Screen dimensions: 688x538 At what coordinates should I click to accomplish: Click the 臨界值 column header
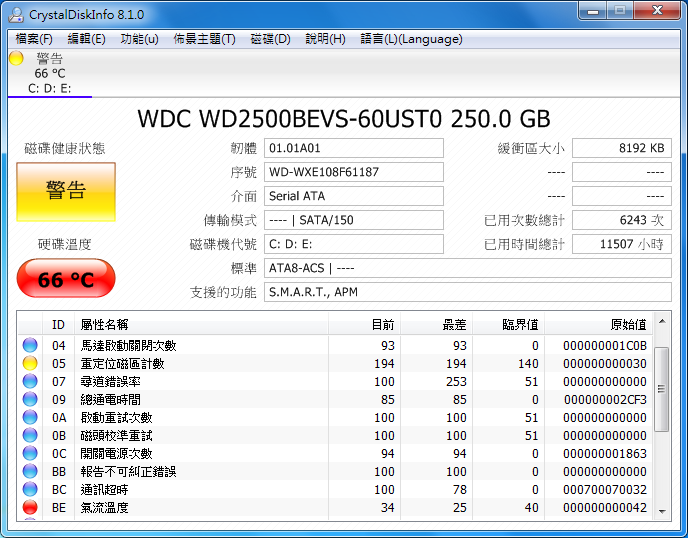pyautogui.click(x=508, y=324)
